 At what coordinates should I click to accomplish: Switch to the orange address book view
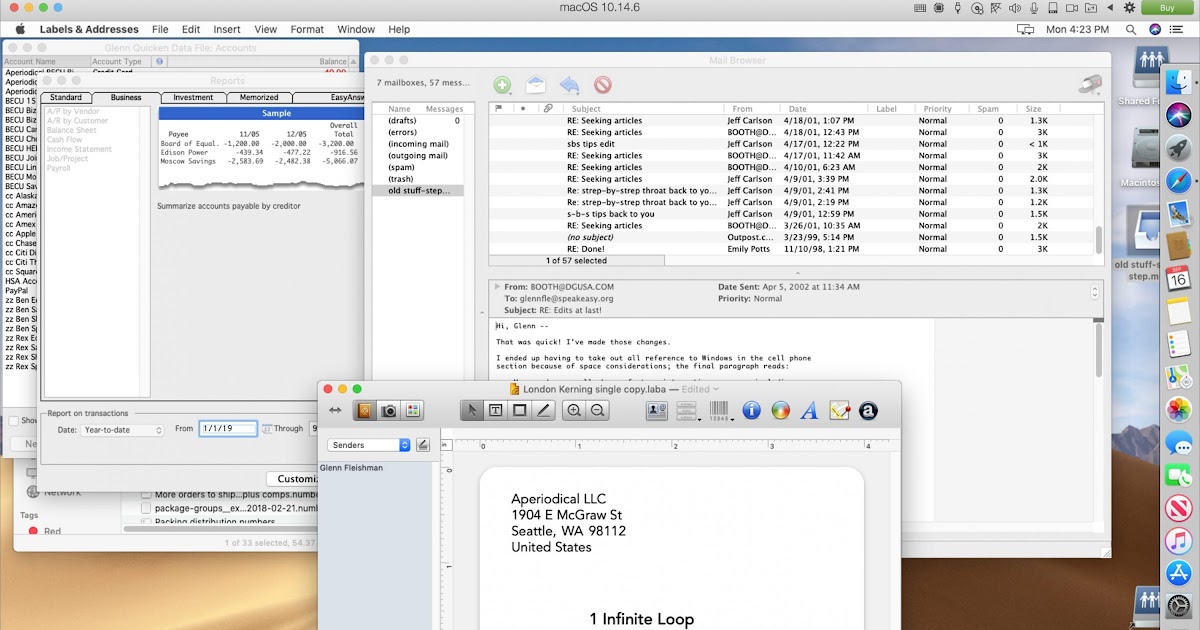pos(365,410)
